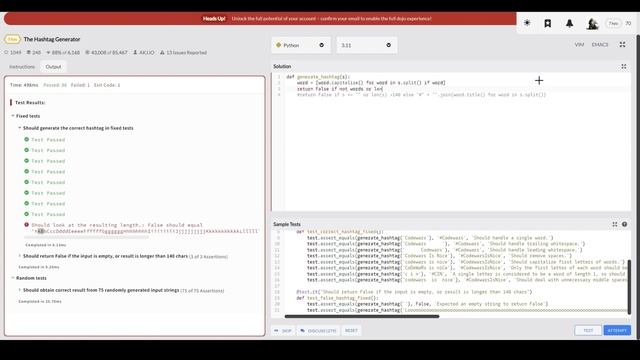This screenshot has height=360, width=640.
Task: Expand the Sample Tests panel
Action: (x=615, y=224)
